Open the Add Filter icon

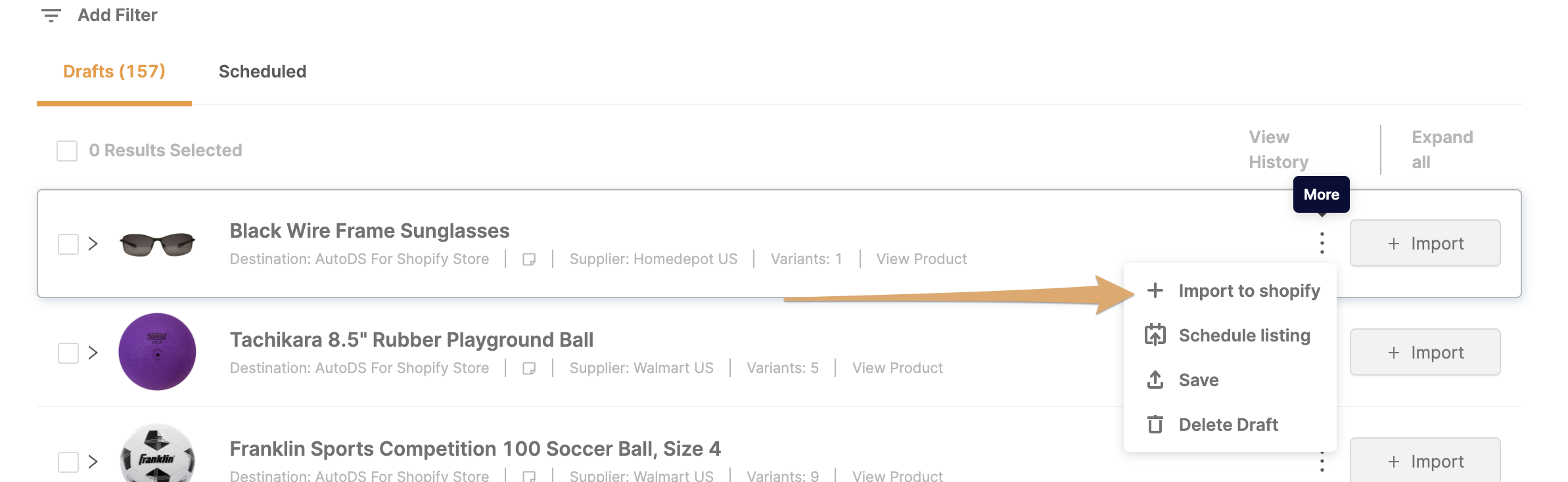click(x=51, y=15)
